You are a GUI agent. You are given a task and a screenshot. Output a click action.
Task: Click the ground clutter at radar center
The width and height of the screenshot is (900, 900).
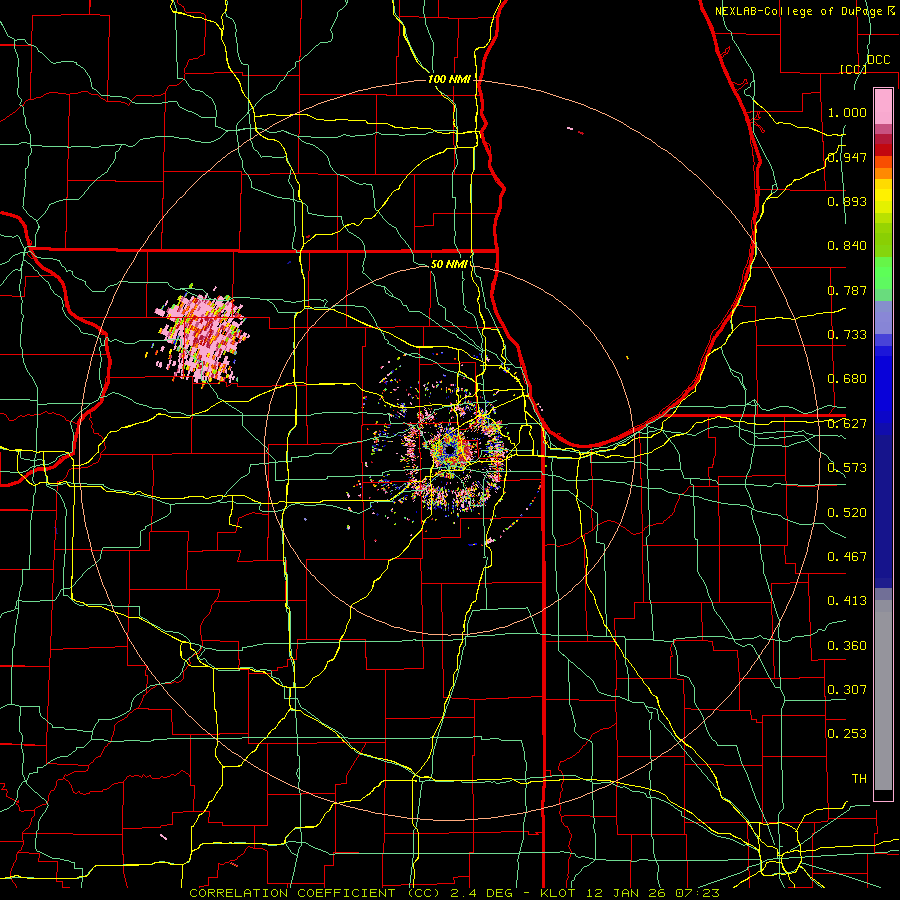[x=453, y=451]
